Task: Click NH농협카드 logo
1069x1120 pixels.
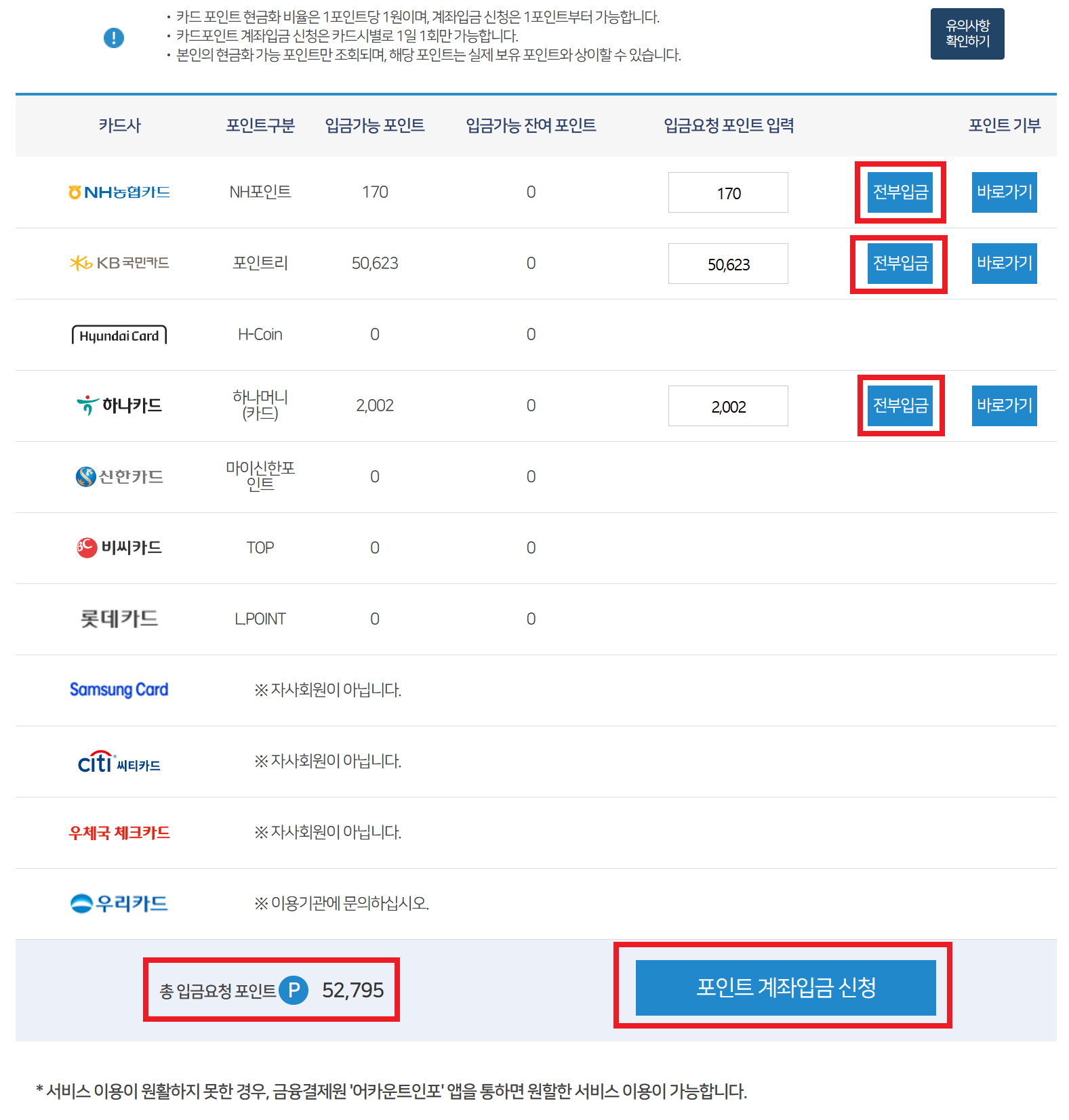Action: tap(119, 192)
